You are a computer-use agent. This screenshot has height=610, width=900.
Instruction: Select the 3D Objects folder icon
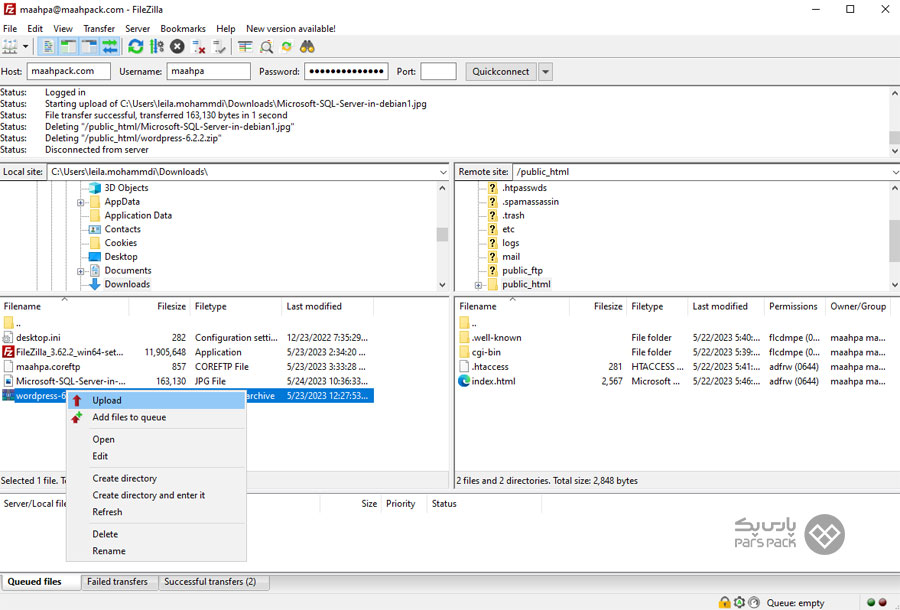[95, 188]
